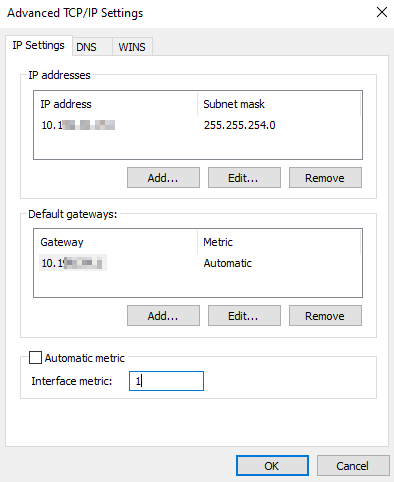Edit the default gateway entry
Screen dimensions: 394x482
click(x=244, y=316)
